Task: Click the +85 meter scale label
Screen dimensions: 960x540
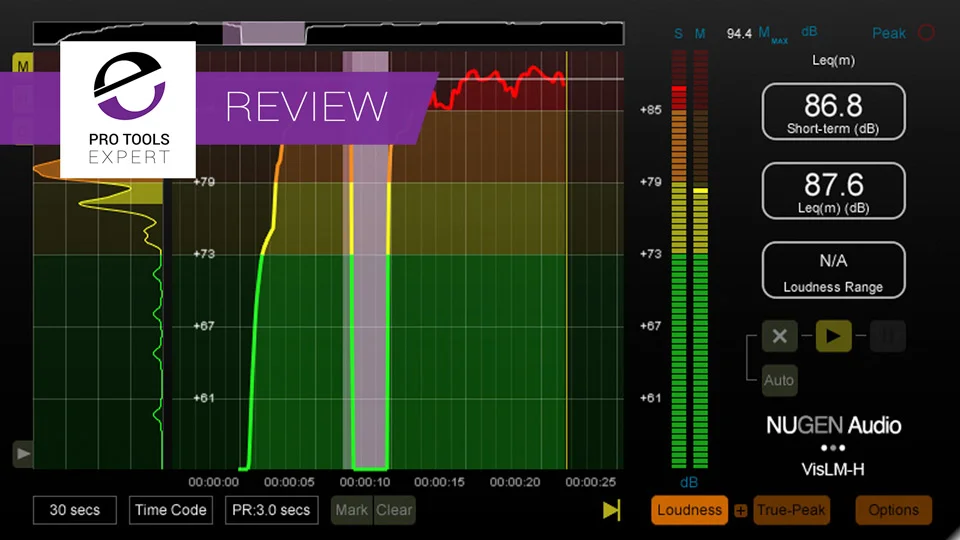Action: click(651, 110)
